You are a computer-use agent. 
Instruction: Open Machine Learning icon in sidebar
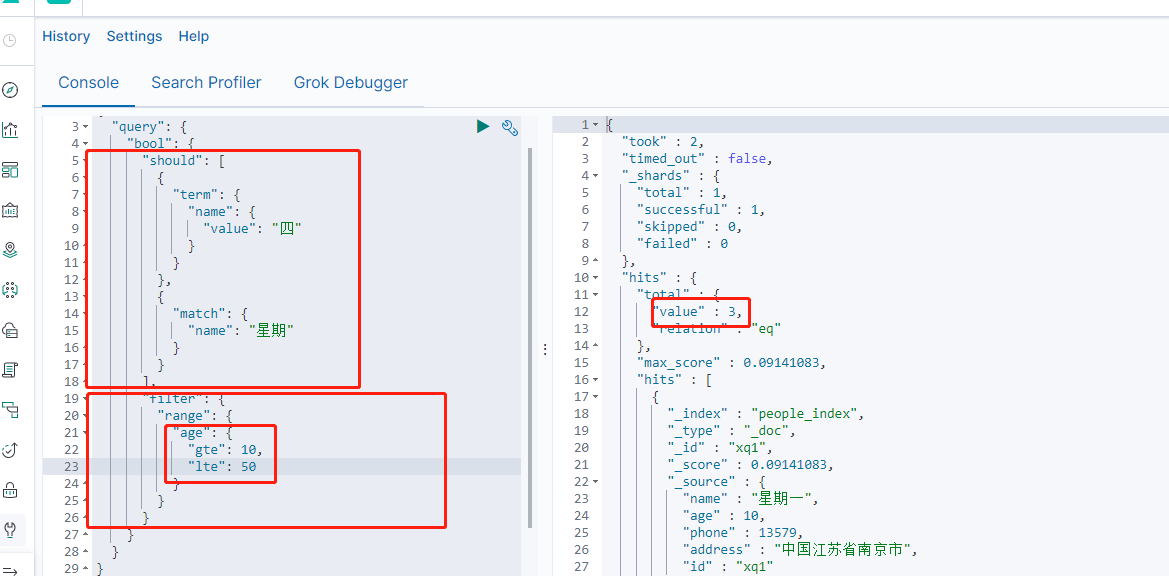point(10,290)
